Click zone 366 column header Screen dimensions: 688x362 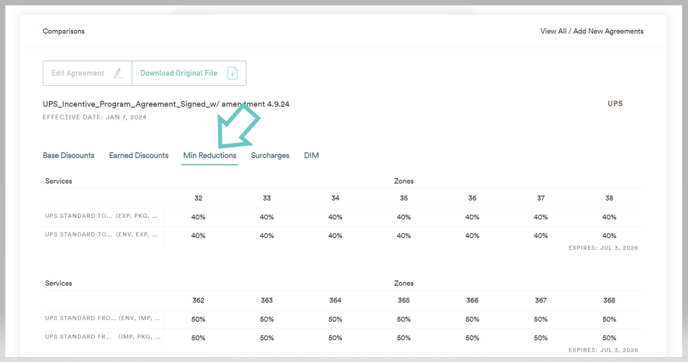pyautogui.click(x=472, y=301)
